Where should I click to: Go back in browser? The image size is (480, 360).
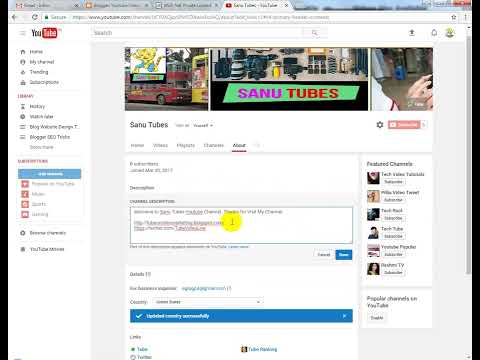(x=14, y=17)
